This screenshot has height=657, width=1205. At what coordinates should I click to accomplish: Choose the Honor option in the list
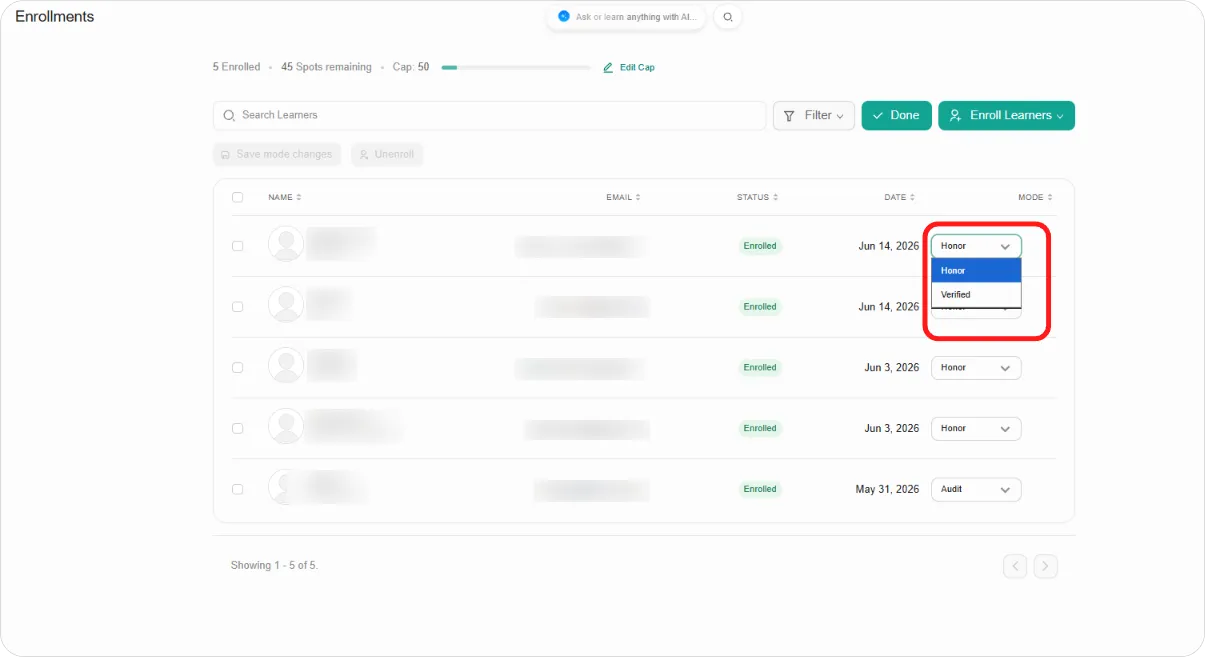point(976,271)
